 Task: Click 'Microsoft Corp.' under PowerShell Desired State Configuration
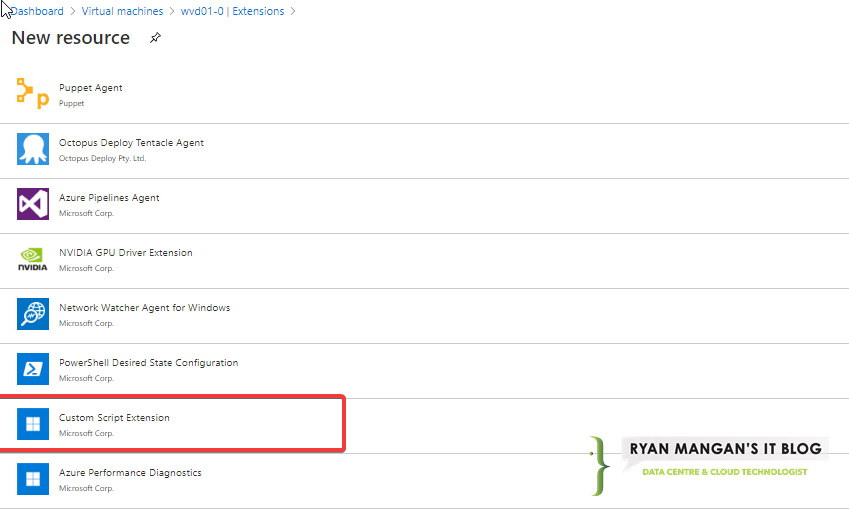click(86, 378)
